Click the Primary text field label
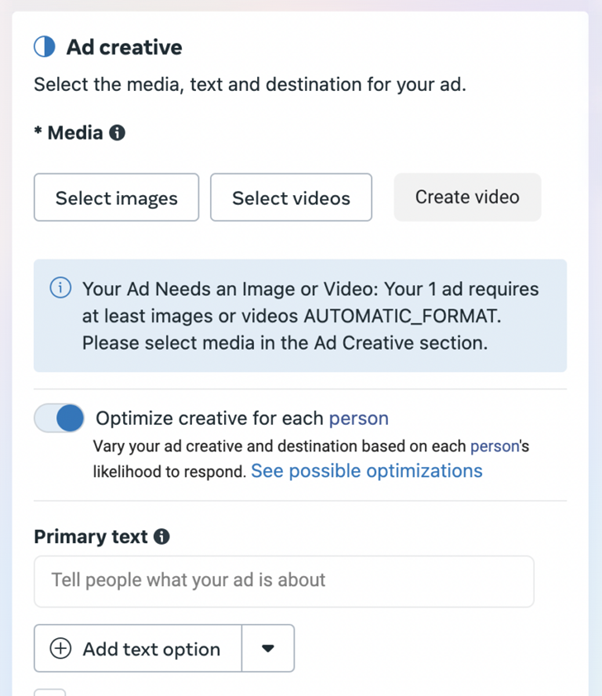The height and width of the screenshot is (696, 602). 91,537
